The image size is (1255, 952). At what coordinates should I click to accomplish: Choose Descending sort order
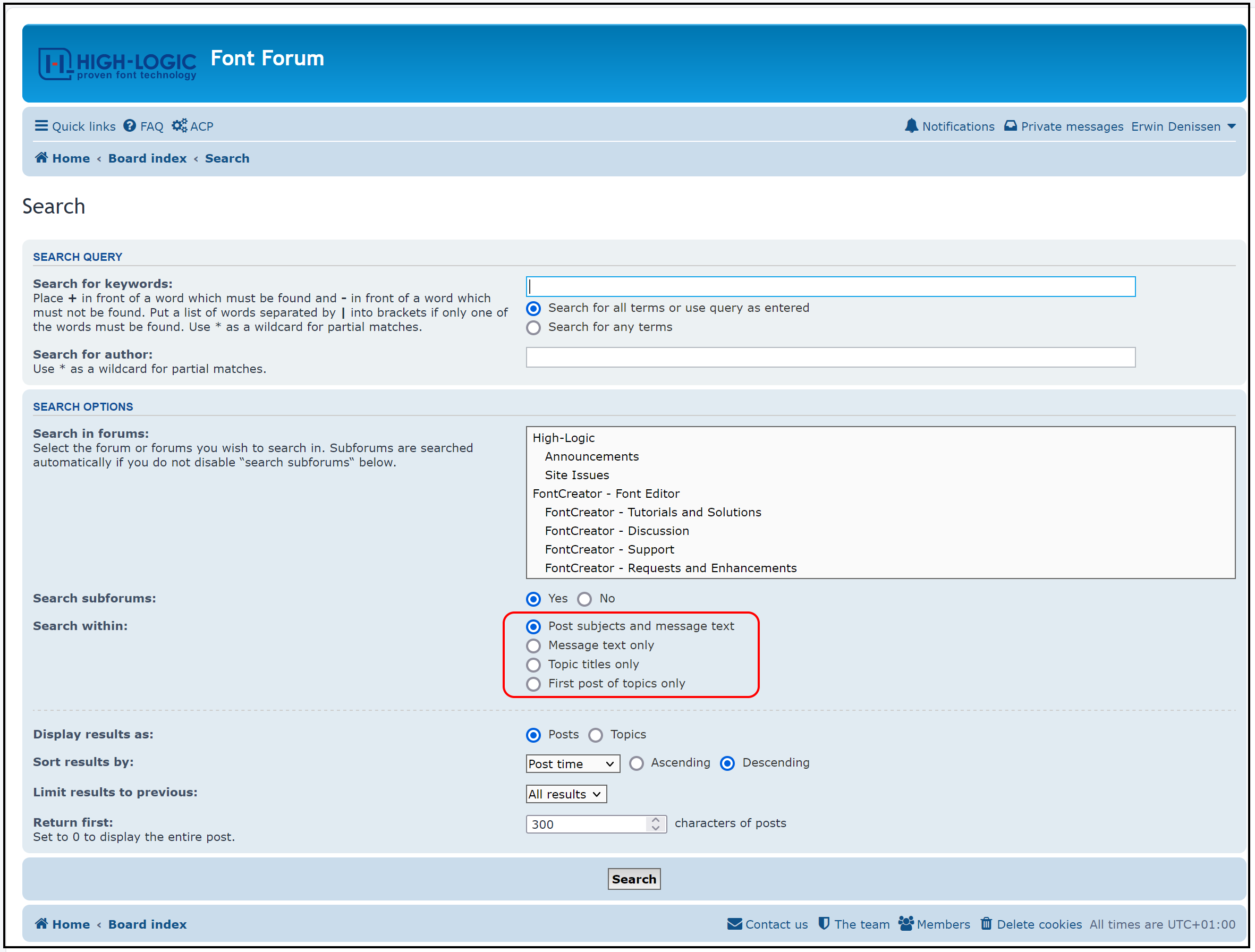(x=727, y=763)
